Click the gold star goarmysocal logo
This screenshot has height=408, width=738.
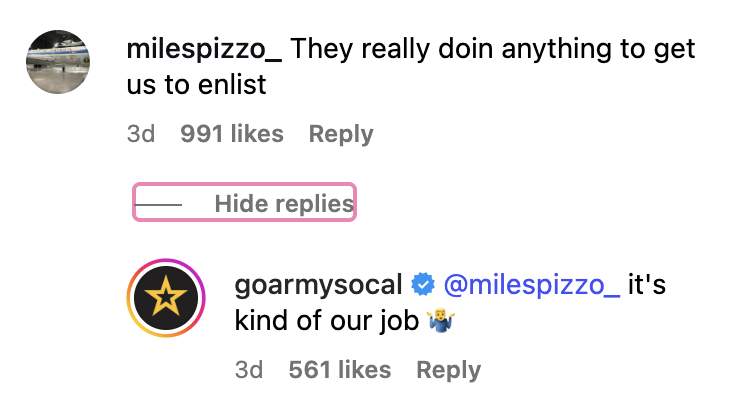coord(166,297)
